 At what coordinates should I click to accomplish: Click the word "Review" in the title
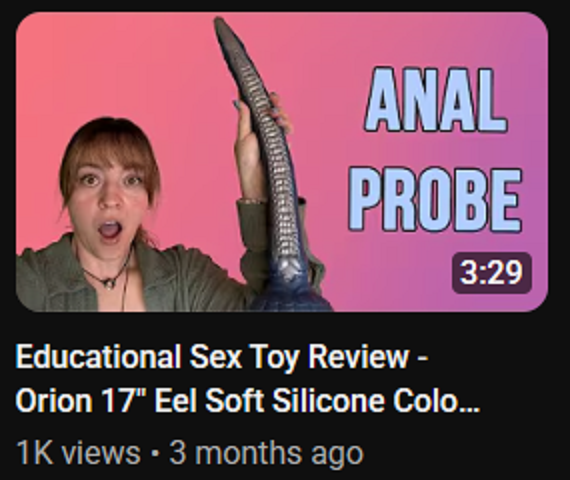click(358, 357)
